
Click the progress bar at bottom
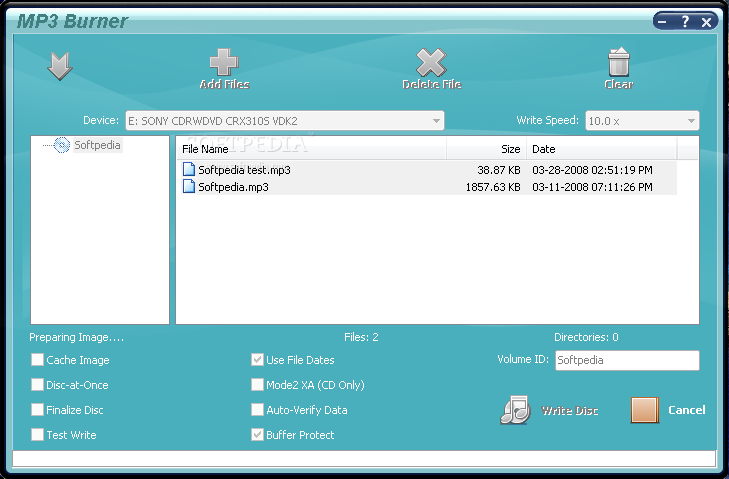tap(364, 459)
